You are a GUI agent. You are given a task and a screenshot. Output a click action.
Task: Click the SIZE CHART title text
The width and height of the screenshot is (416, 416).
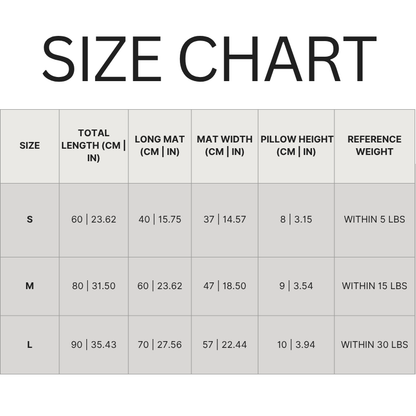(209, 59)
